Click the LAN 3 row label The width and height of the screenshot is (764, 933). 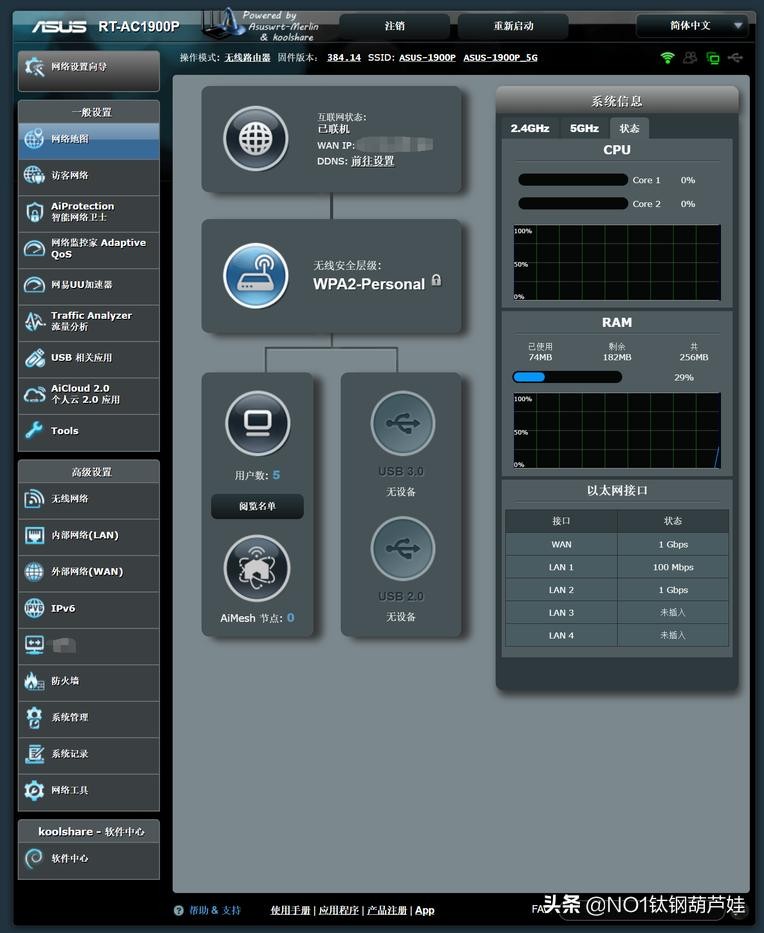click(x=561, y=613)
